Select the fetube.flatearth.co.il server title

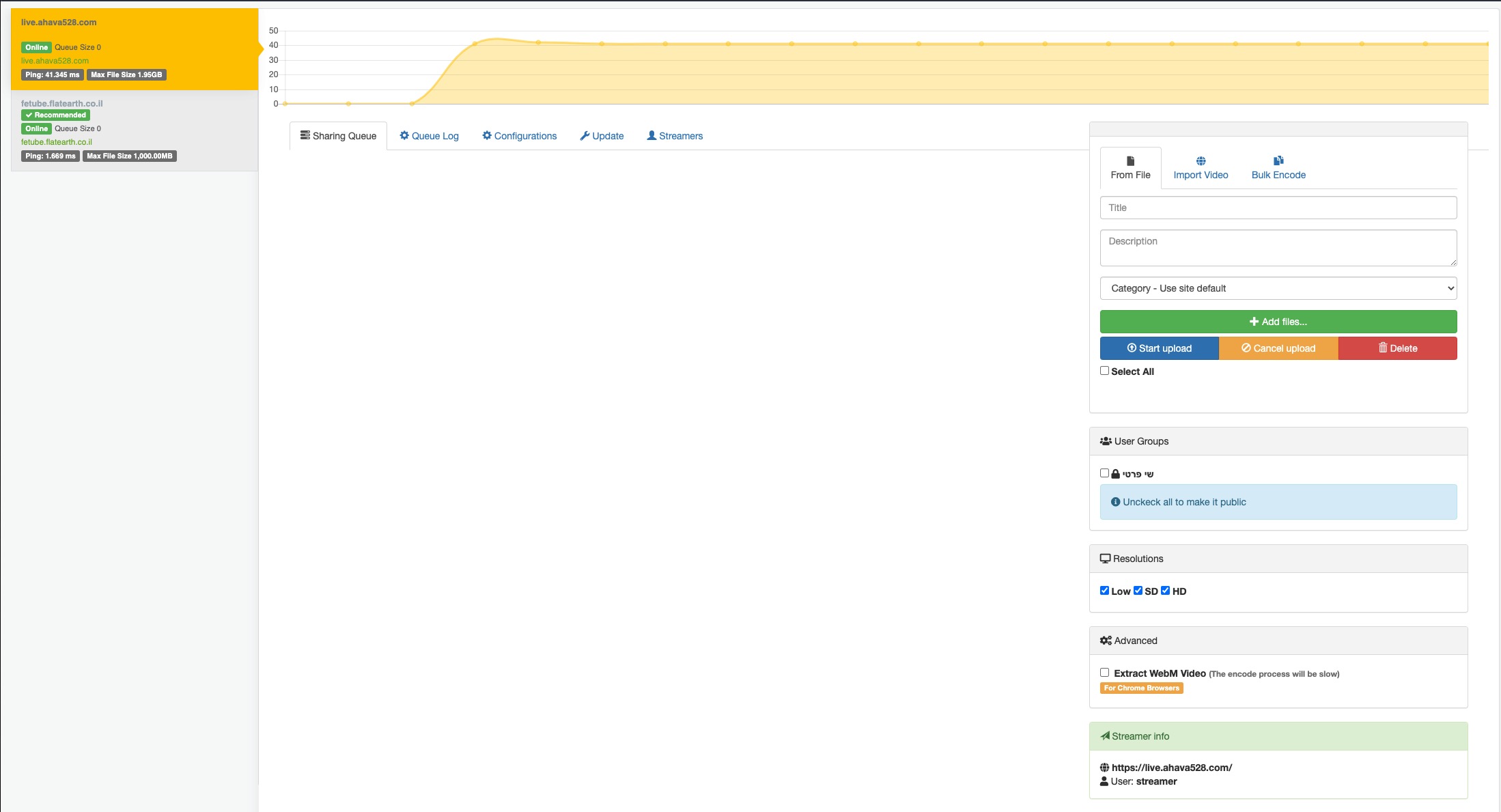click(x=61, y=104)
